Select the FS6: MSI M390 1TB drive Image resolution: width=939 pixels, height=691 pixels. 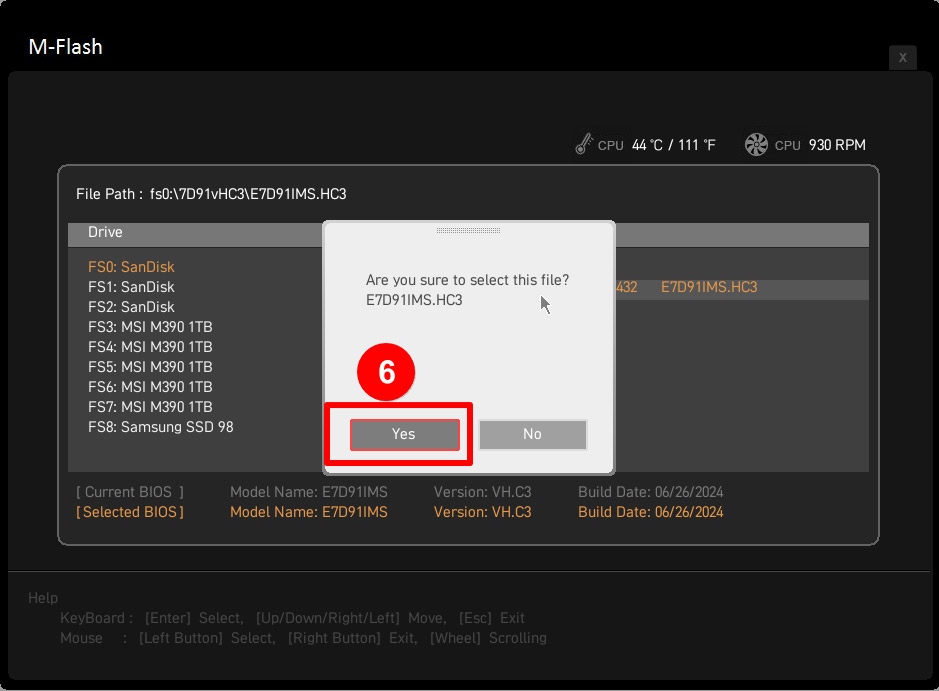[x=150, y=387]
